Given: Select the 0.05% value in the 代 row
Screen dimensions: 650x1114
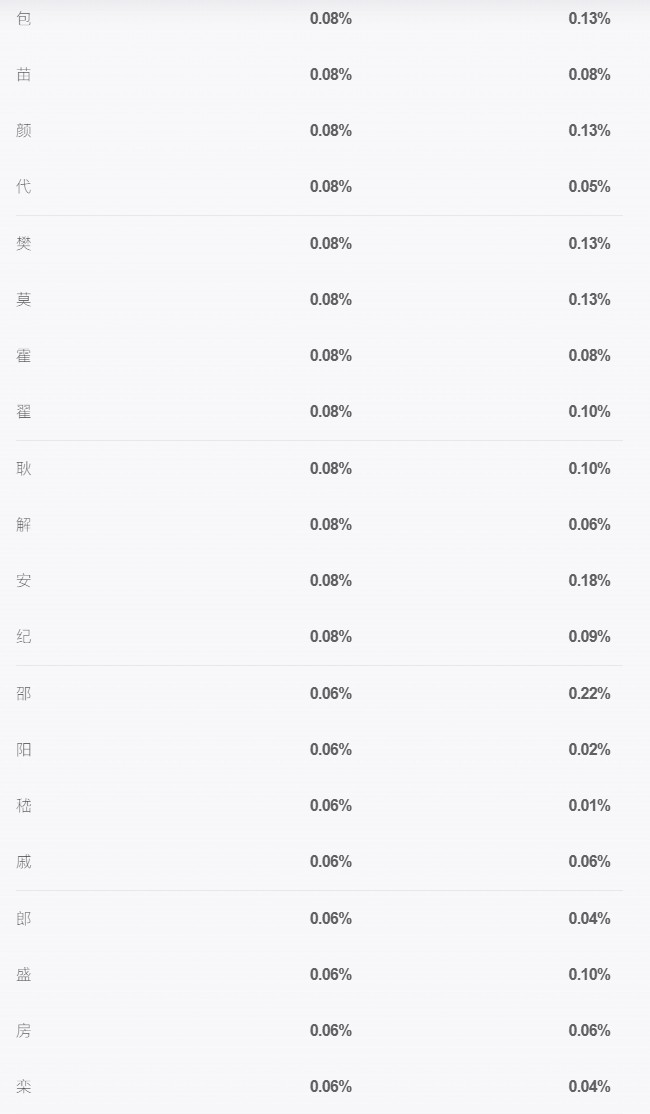Looking at the screenshot, I should pos(589,187).
